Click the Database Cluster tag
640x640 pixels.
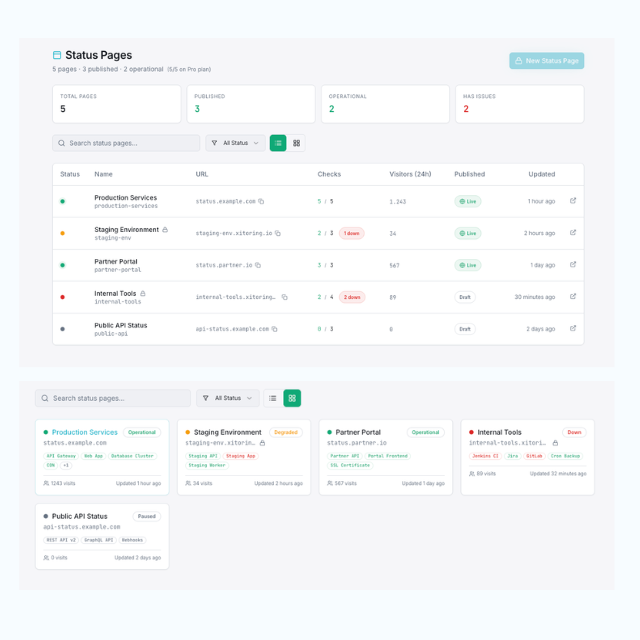coord(132,456)
